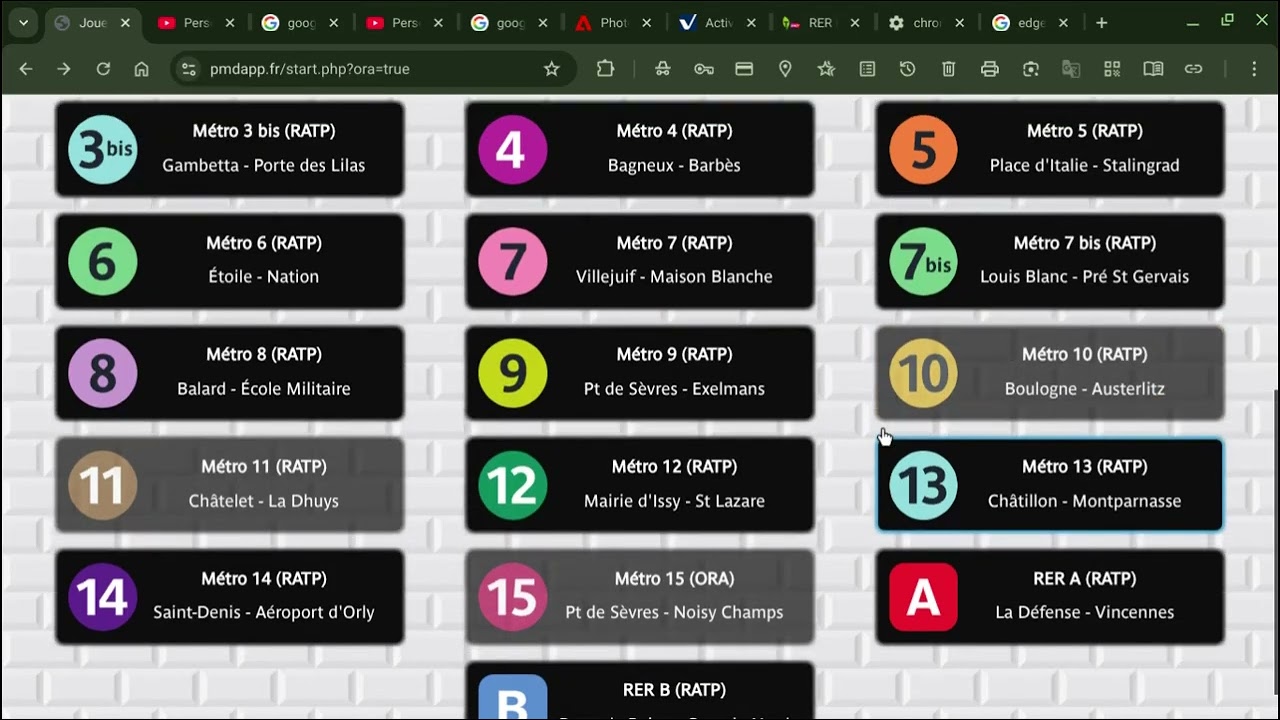Expand the tab search dropdown arrow
The height and width of the screenshot is (720, 1280).
pyautogui.click(x=23, y=23)
